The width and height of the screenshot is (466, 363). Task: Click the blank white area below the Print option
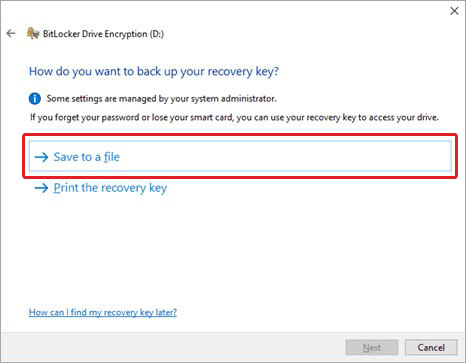233,250
